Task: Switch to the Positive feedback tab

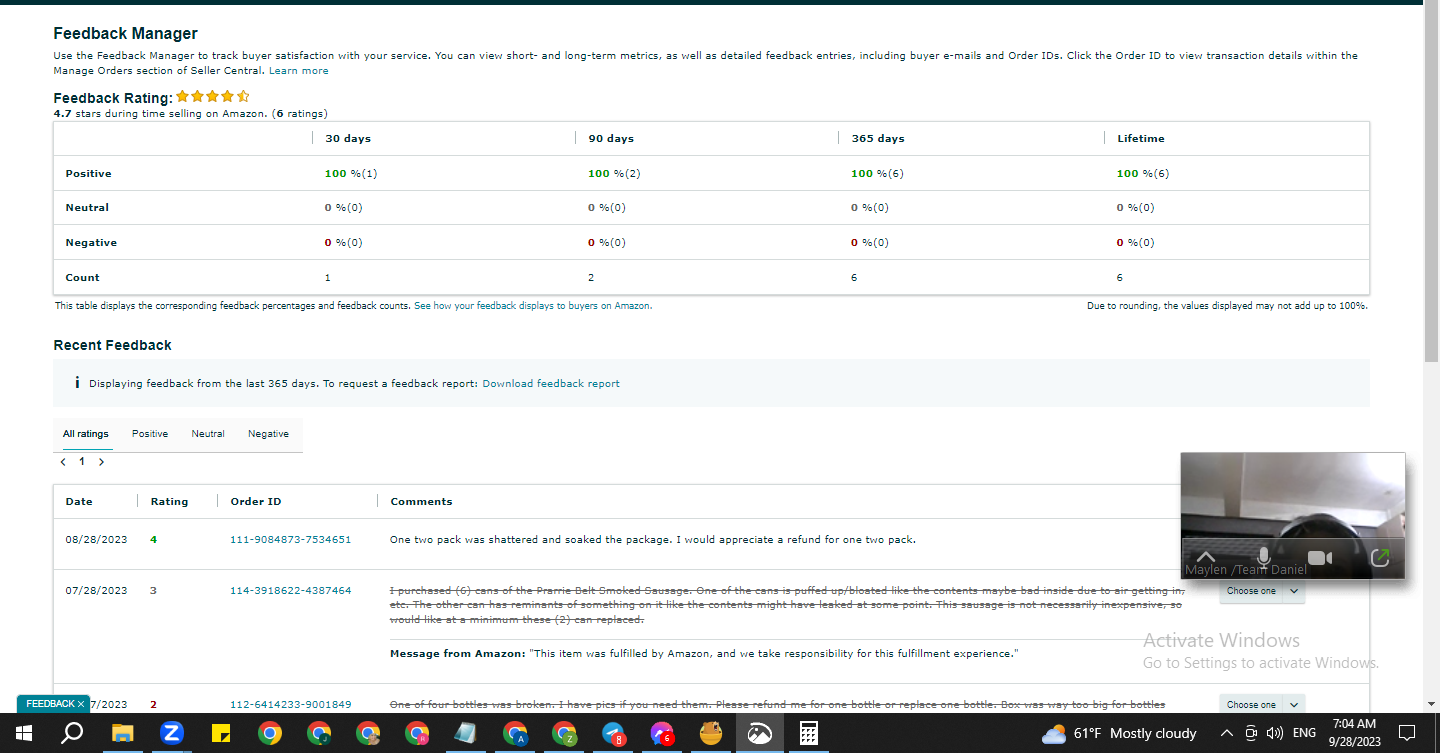Action: tap(150, 434)
